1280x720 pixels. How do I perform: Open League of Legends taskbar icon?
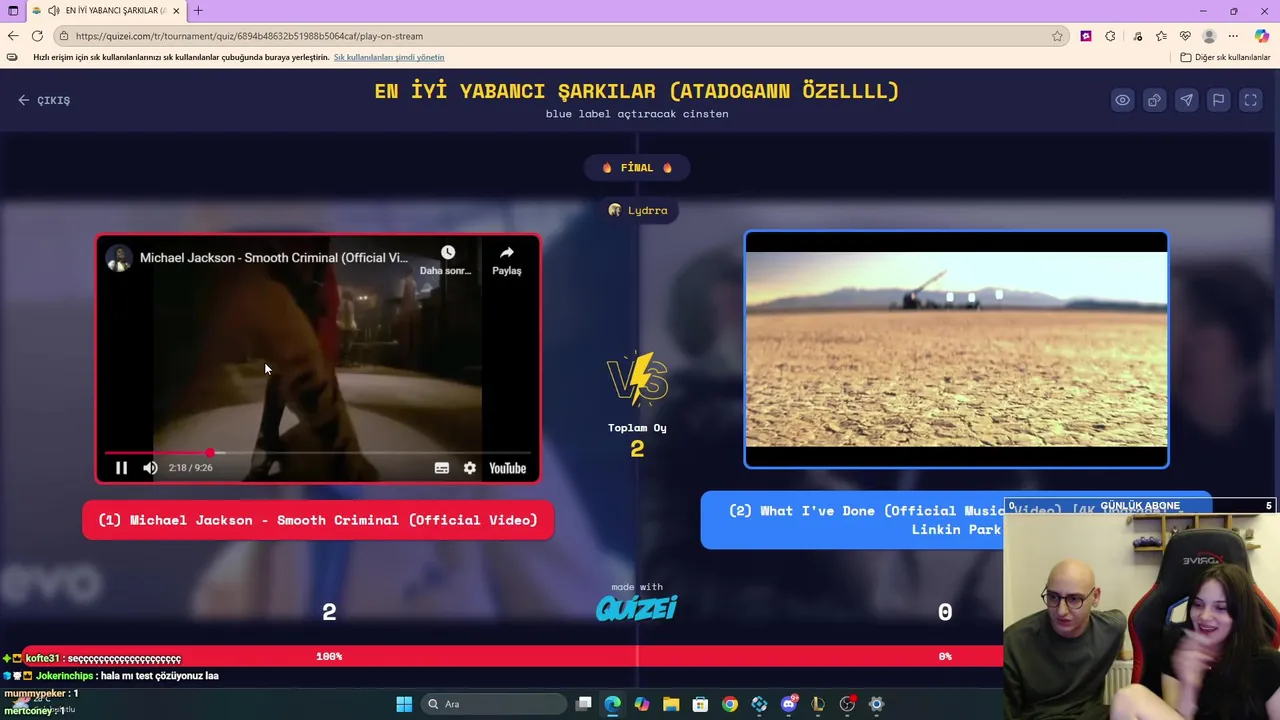pyautogui.click(x=818, y=704)
